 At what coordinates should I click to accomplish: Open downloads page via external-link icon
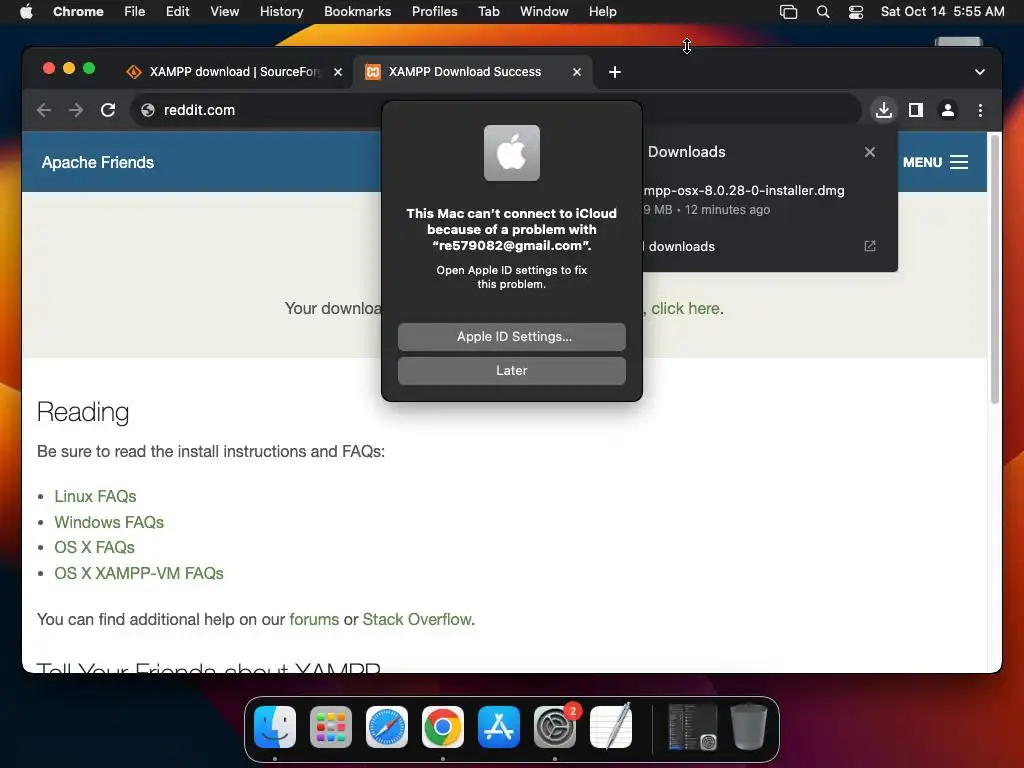click(x=869, y=246)
